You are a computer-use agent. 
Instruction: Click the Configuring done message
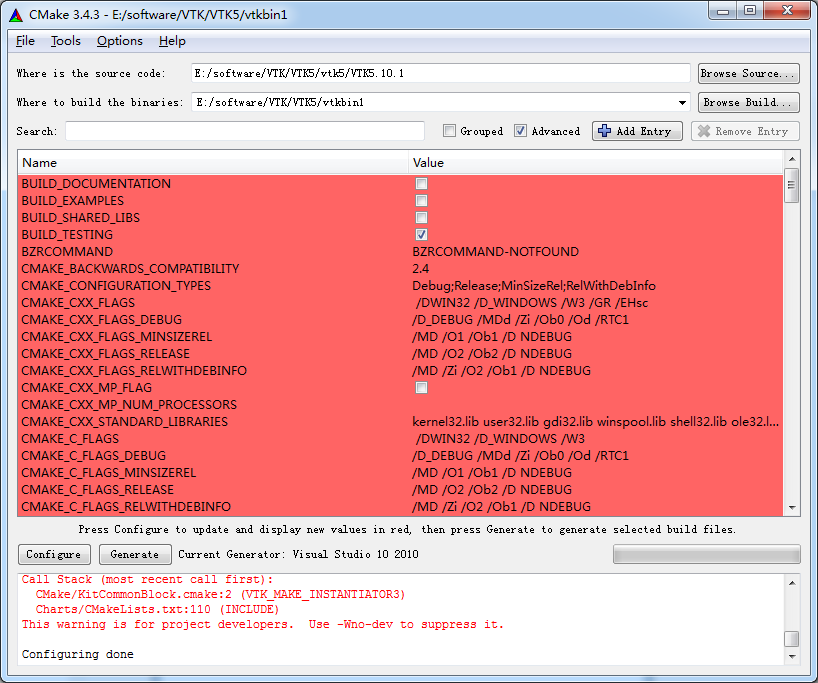pos(78,654)
